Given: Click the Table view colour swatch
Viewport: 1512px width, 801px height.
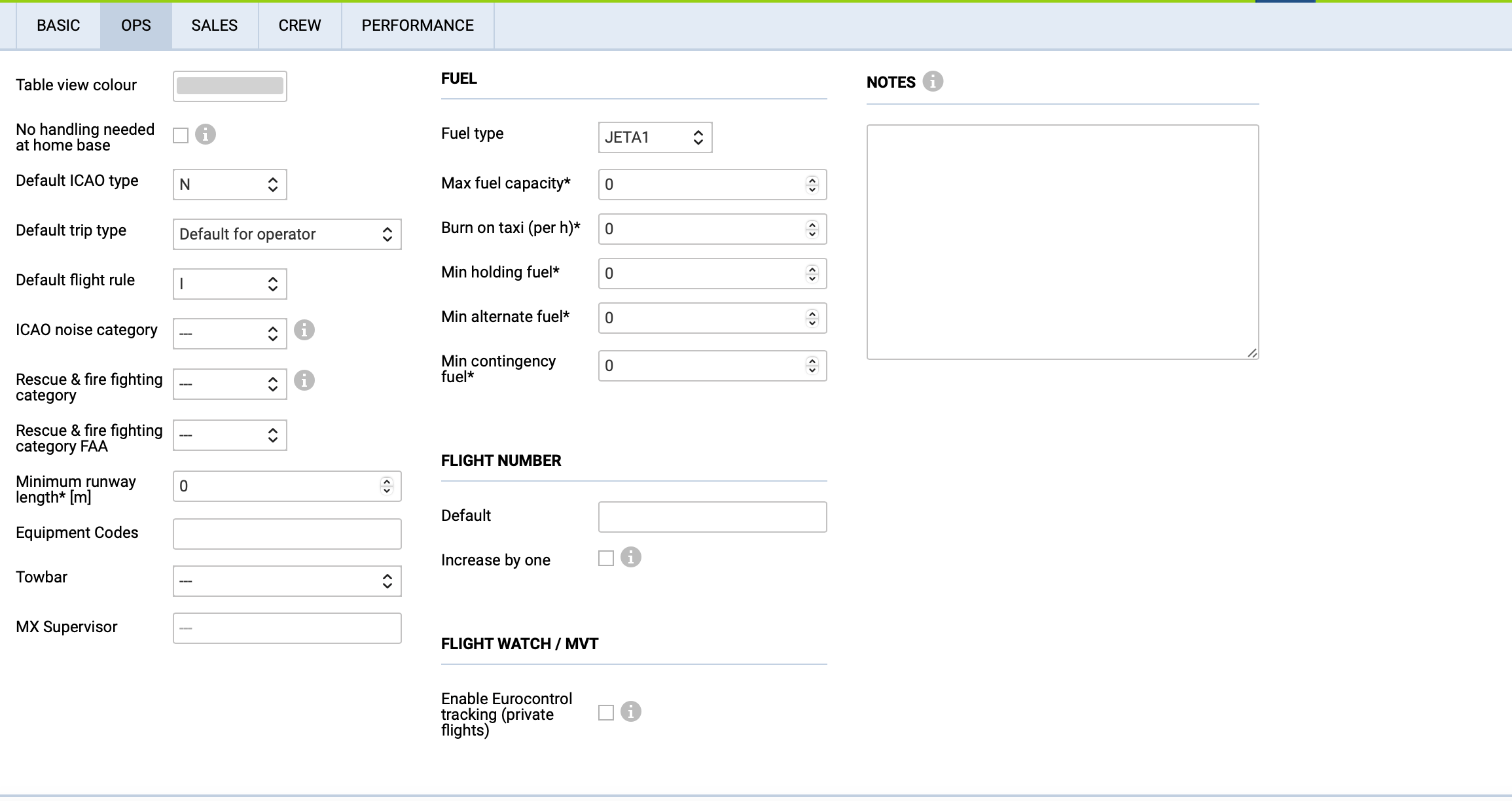Looking at the screenshot, I should click(230, 86).
